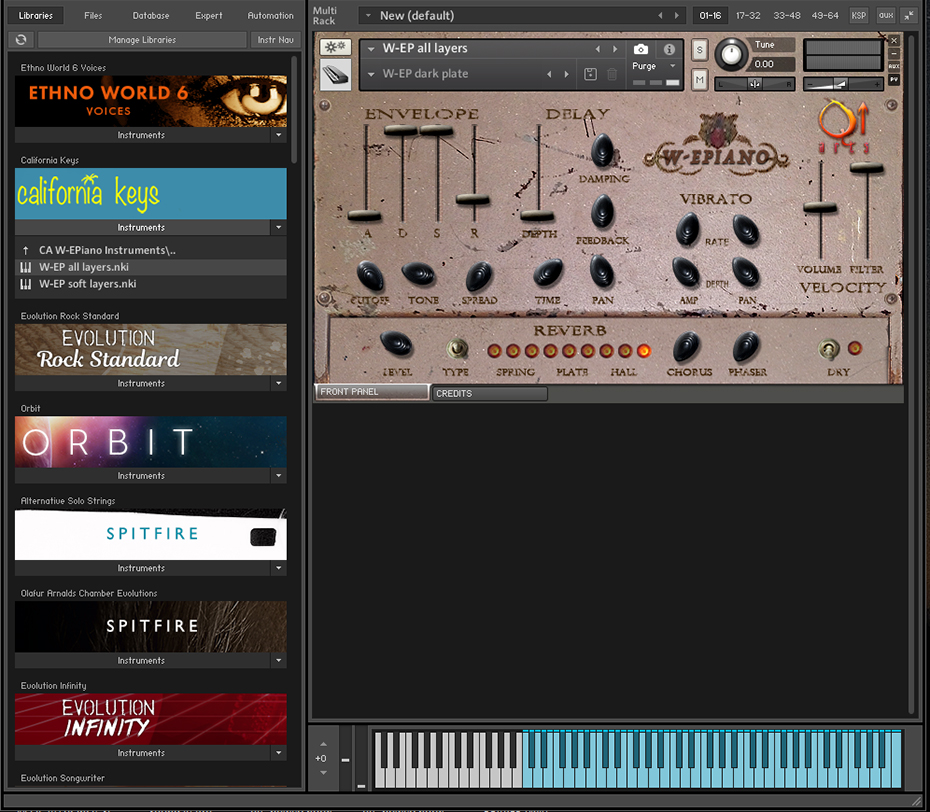Image resolution: width=930 pixels, height=812 pixels.
Task: Click the DAMPING knob in Delay section
Action: 603,151
